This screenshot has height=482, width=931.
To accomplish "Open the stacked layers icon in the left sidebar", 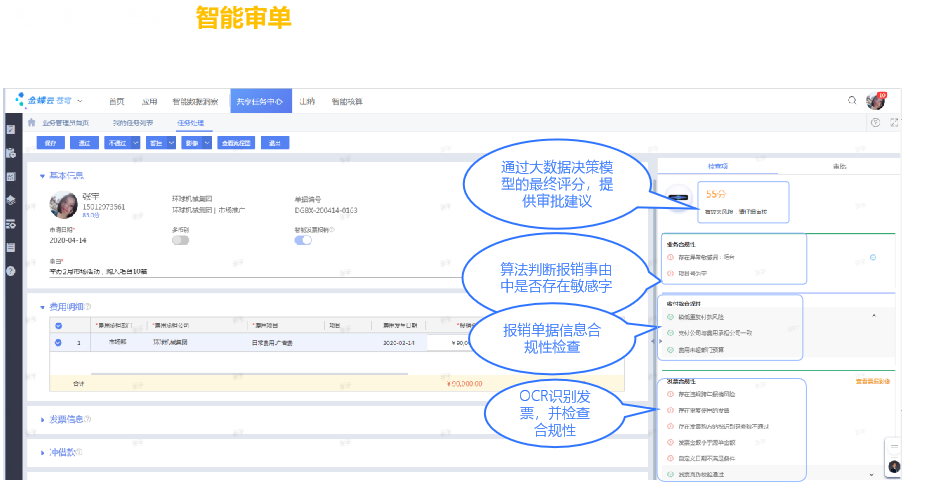I will click(11, 200).
